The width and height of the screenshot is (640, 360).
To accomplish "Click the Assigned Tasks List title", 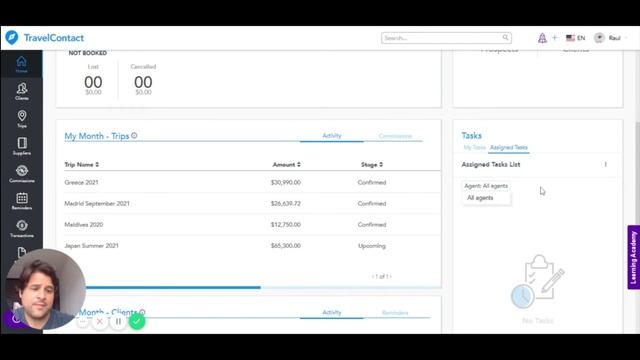I will click(491, 164).
